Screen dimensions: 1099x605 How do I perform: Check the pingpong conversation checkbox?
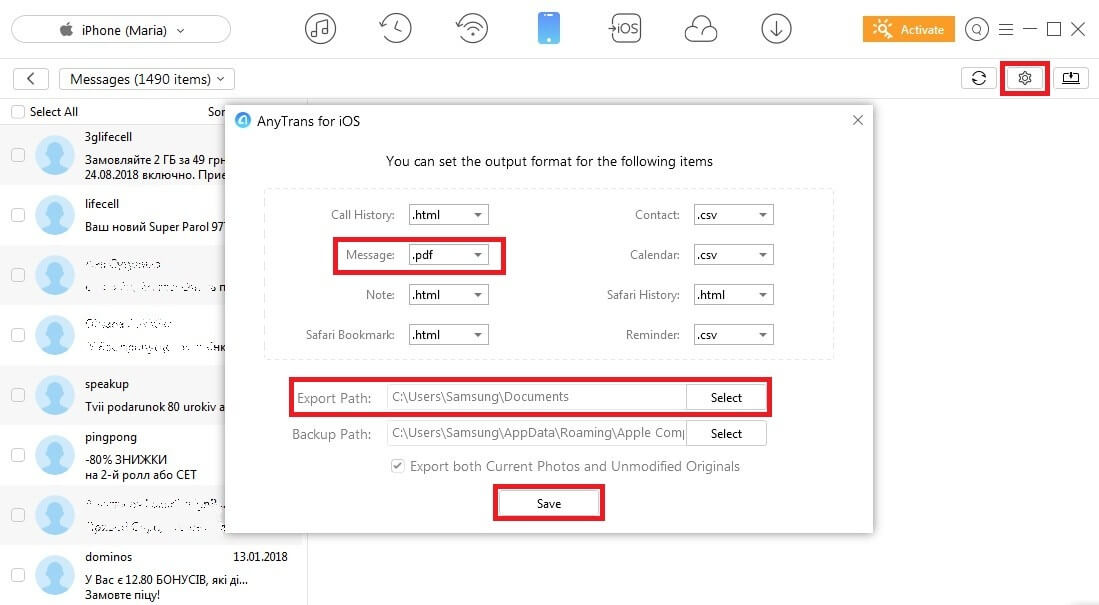point(18,455)
